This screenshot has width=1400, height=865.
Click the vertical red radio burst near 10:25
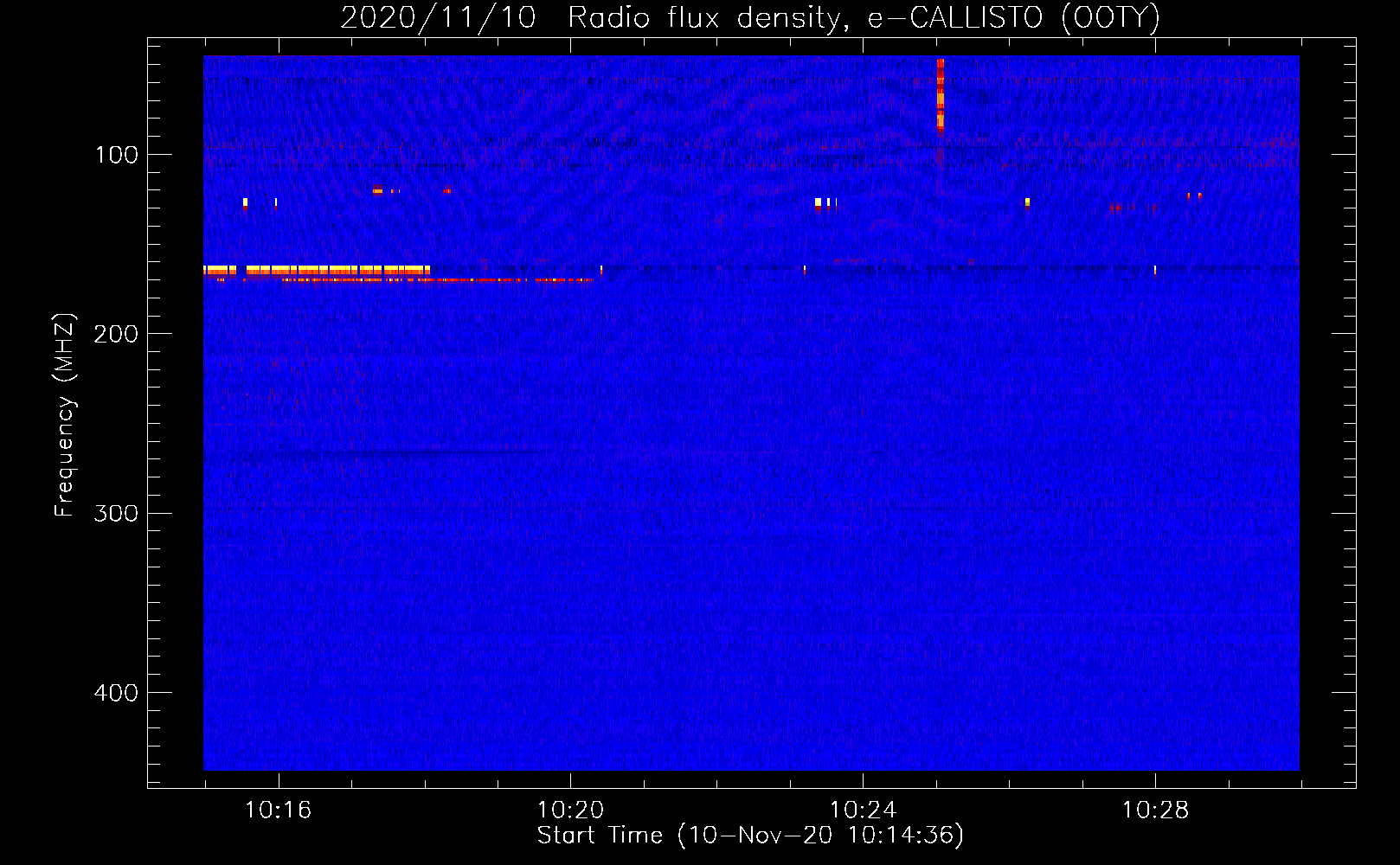coord(941,95)
